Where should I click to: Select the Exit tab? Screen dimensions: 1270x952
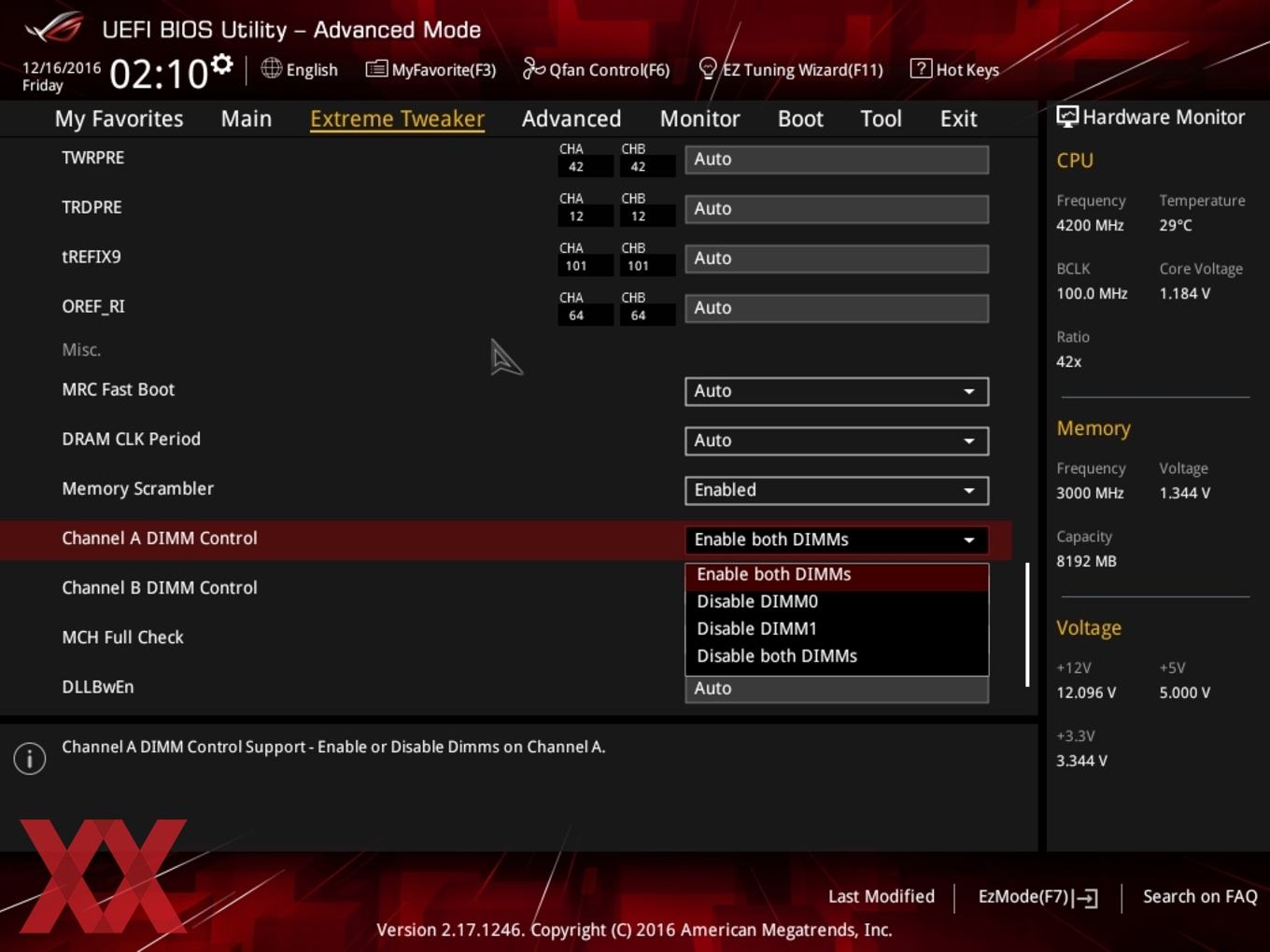[958, 119]
